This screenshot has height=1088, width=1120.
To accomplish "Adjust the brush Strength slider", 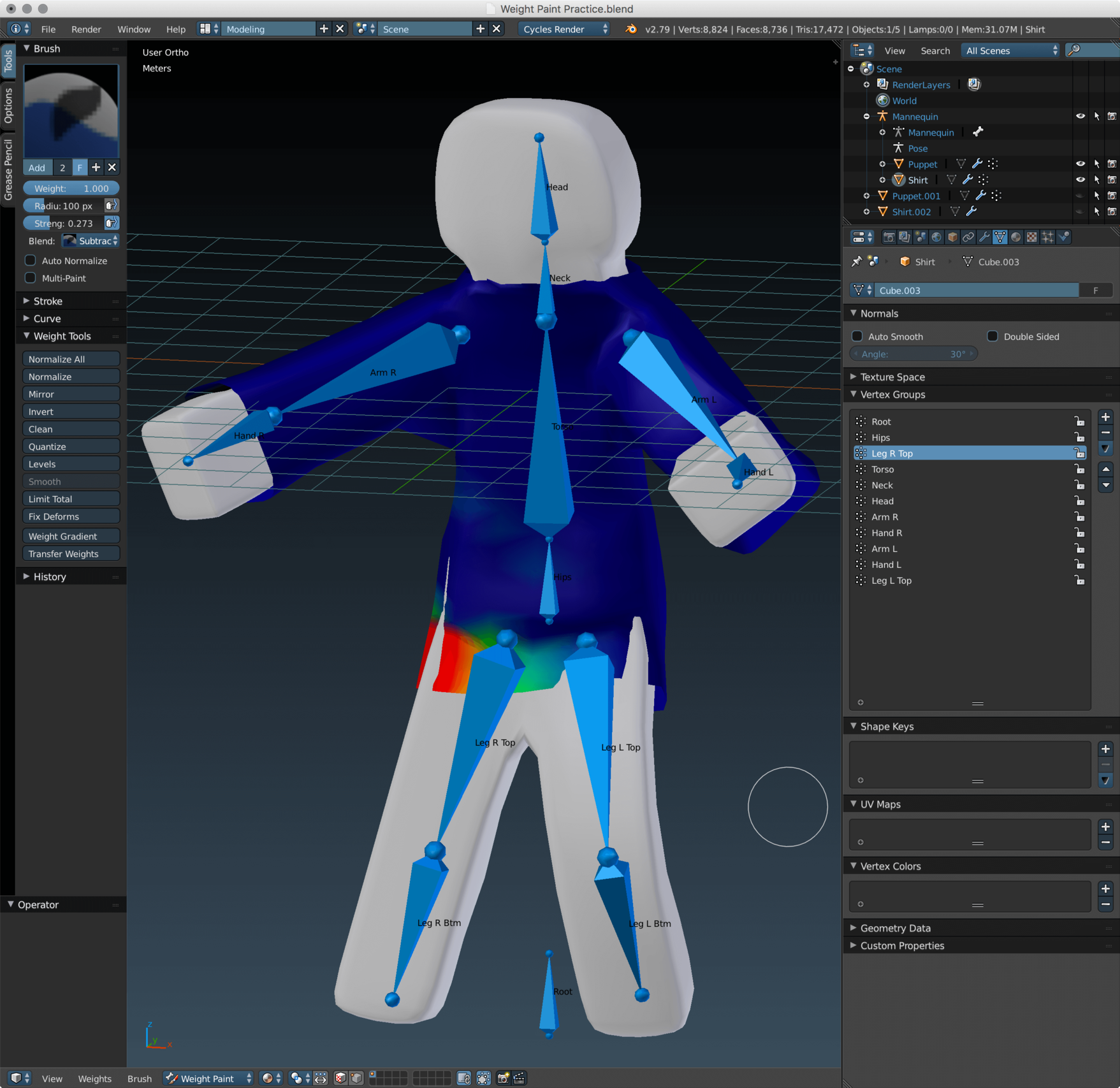I will click(x=63, y=223).
